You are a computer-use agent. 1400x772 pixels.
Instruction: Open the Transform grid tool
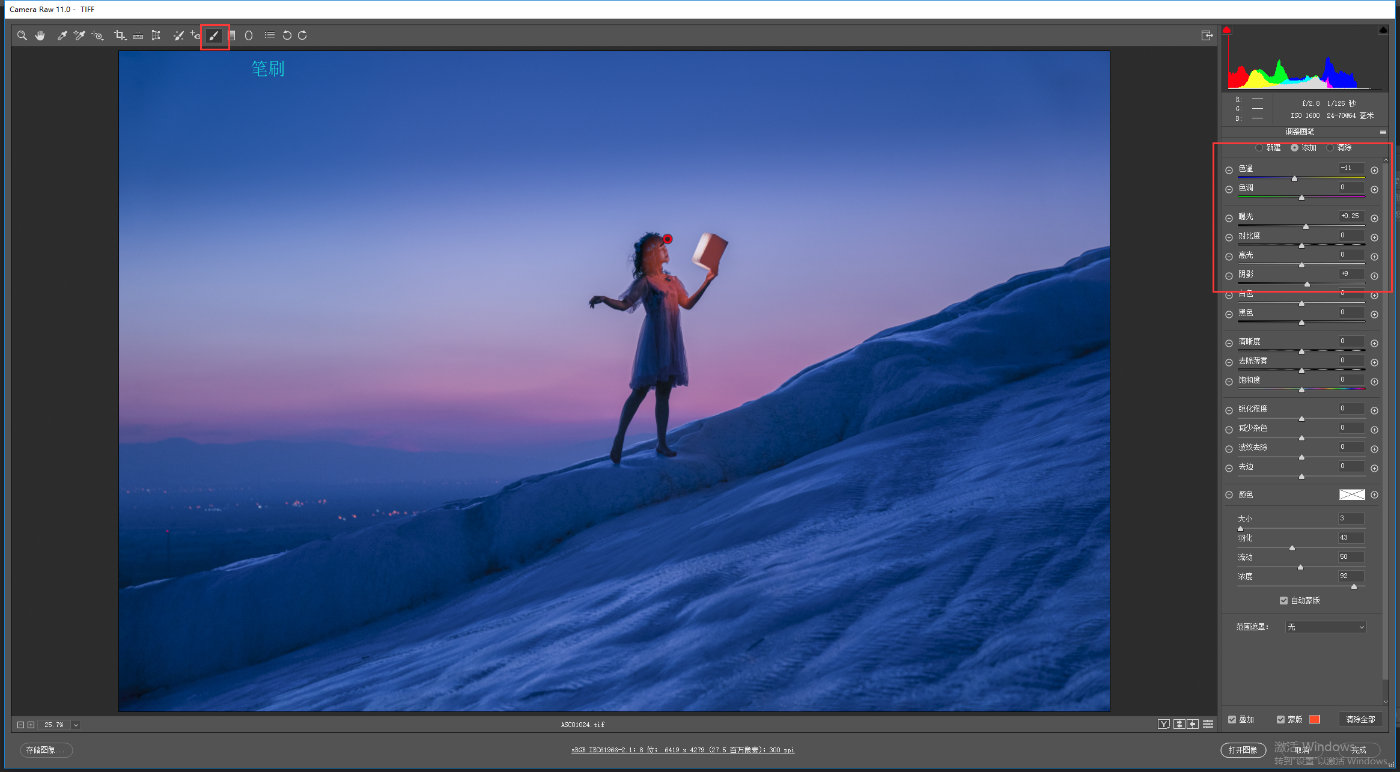coord(156,36)
